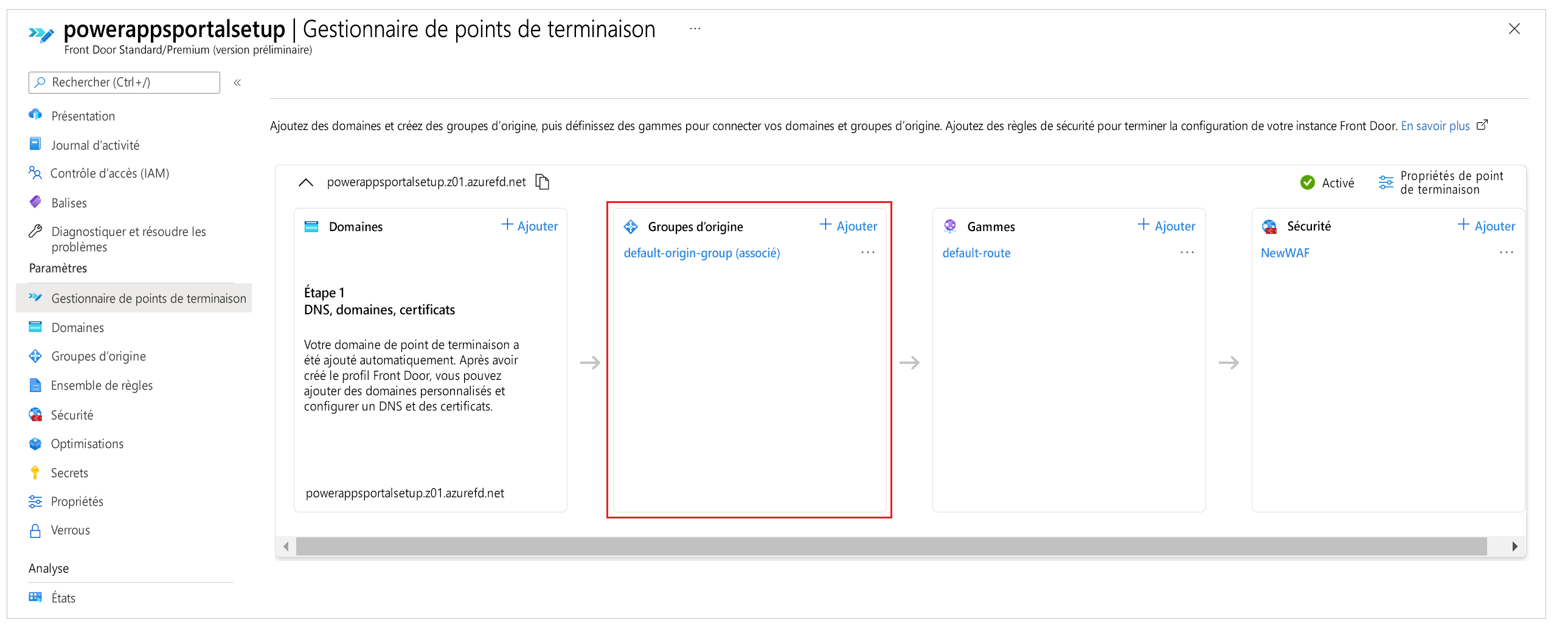Add an origin group via Ajouter
Viewport: 1568px width, 637px height.
tap(848, 226)
